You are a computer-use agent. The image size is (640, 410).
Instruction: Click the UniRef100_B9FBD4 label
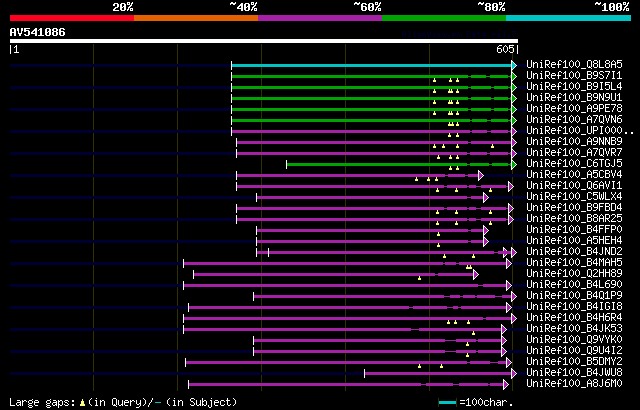(x=574, y=208)
